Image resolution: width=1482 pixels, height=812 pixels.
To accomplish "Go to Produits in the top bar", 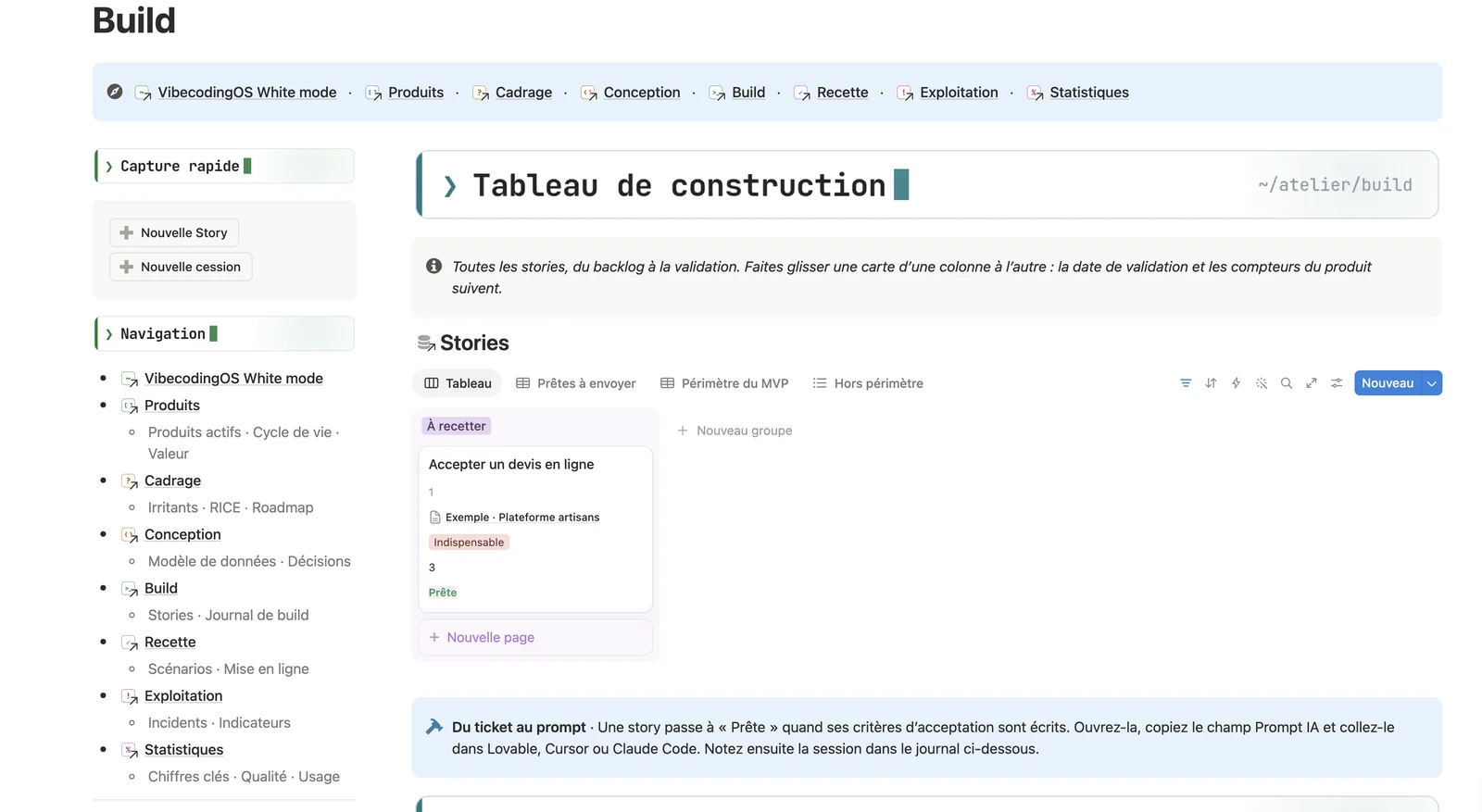I will (x=416, y=93).
